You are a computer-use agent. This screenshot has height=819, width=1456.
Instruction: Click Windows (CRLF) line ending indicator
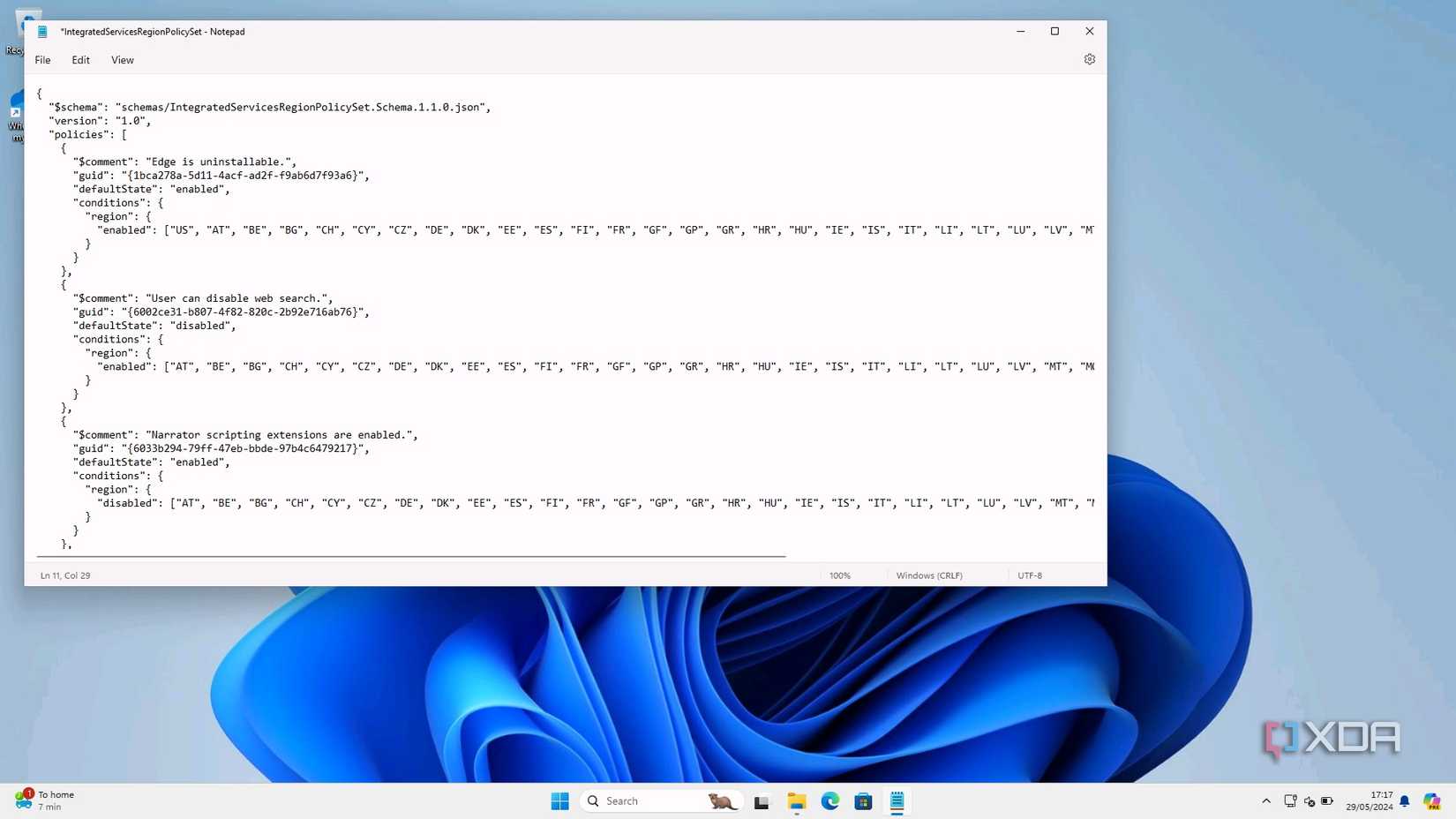(929, 575)
